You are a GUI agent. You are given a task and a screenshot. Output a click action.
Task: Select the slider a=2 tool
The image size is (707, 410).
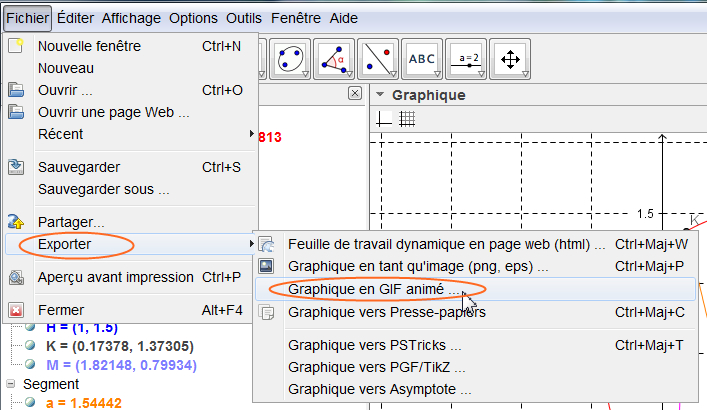466,59
